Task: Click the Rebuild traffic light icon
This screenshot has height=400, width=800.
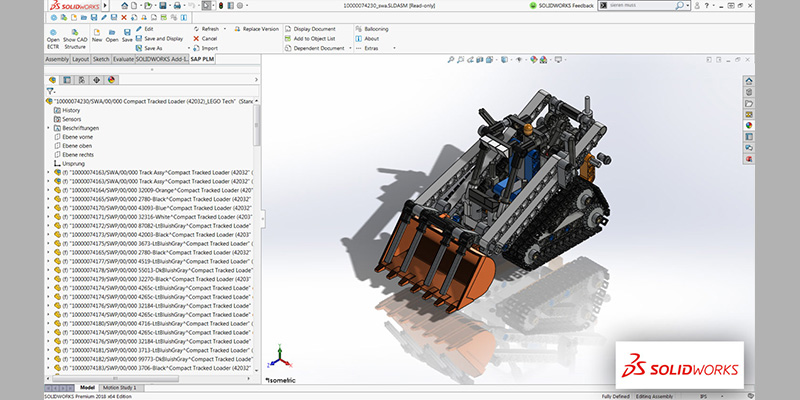Action: click(220, 6)
